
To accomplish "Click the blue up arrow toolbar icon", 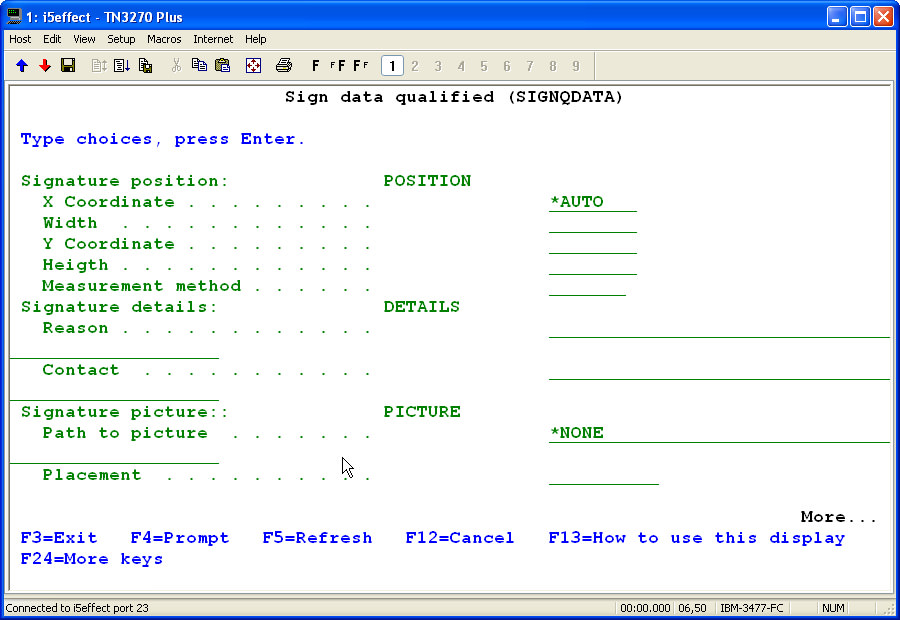I will click(22, 66).
